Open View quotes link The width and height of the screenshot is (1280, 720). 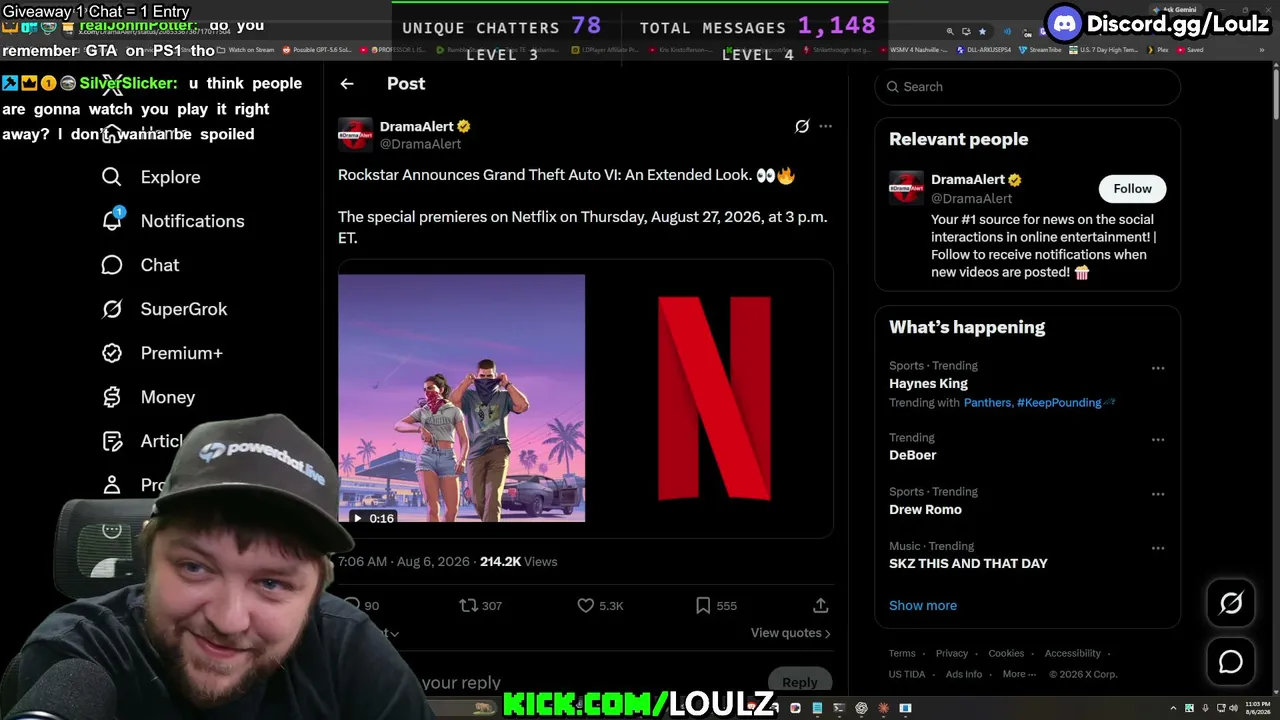pos(790,633)
